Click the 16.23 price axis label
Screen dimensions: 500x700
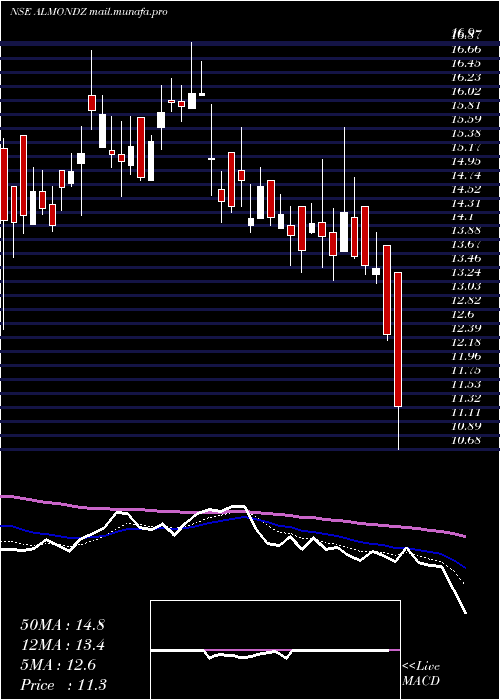(x=466, y=77)
